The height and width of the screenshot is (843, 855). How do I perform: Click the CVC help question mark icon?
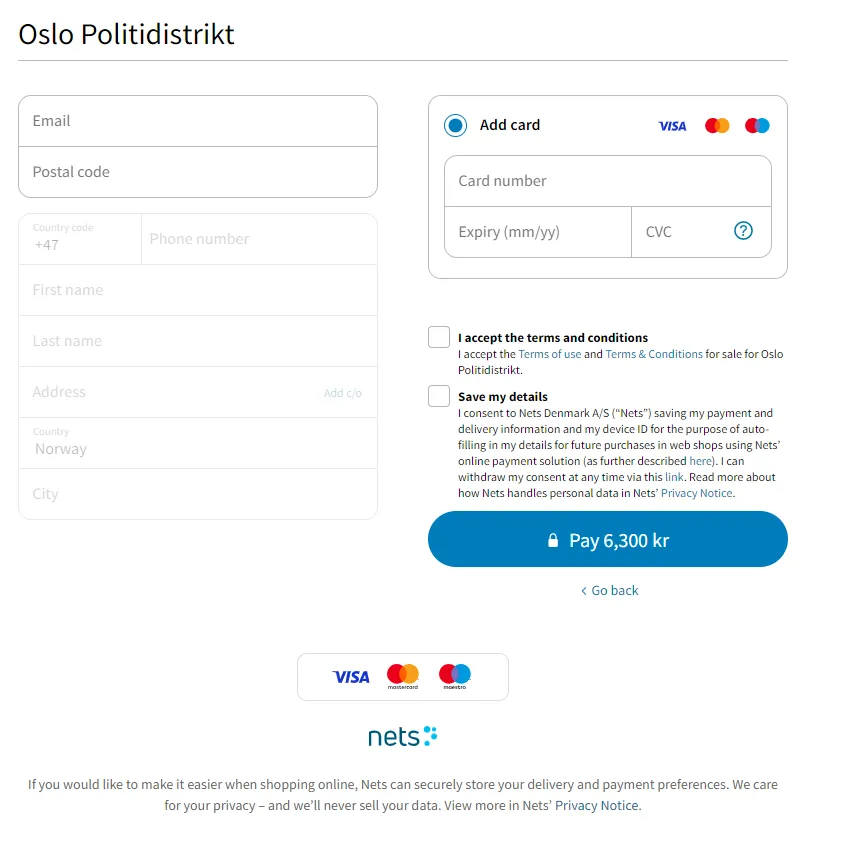tap(743, 231)
